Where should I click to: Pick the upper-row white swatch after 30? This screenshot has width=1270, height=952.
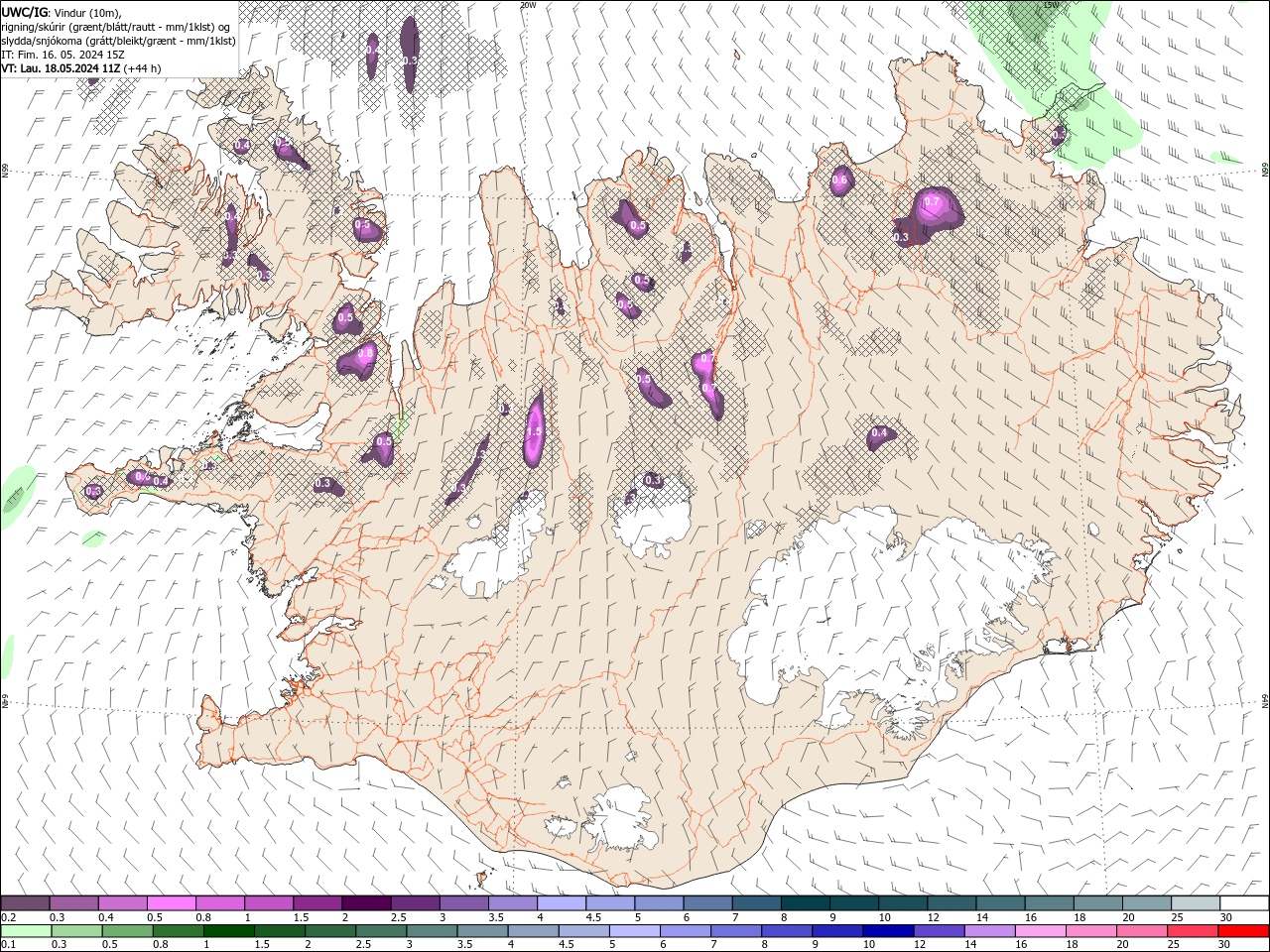coord(1244,903)
